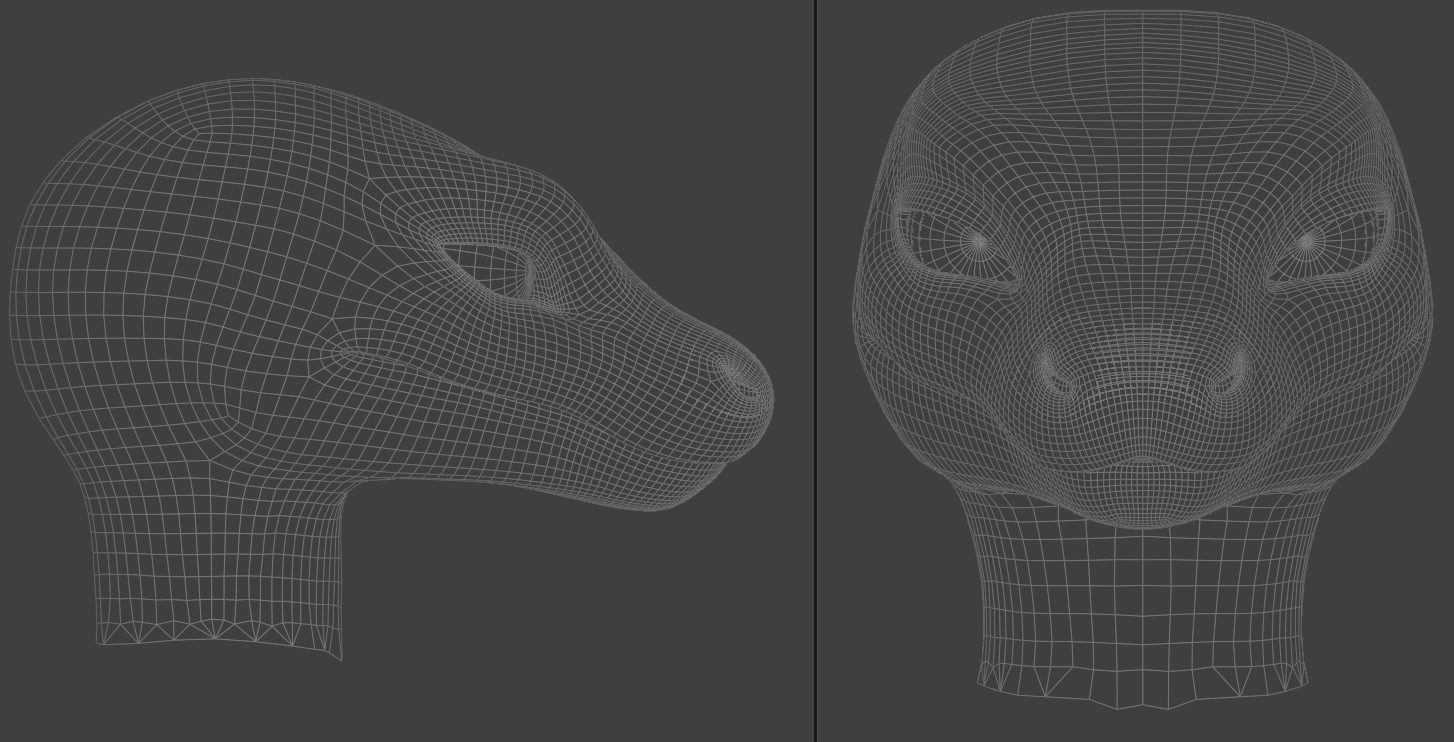Click the eye socket in the side view

490,270
